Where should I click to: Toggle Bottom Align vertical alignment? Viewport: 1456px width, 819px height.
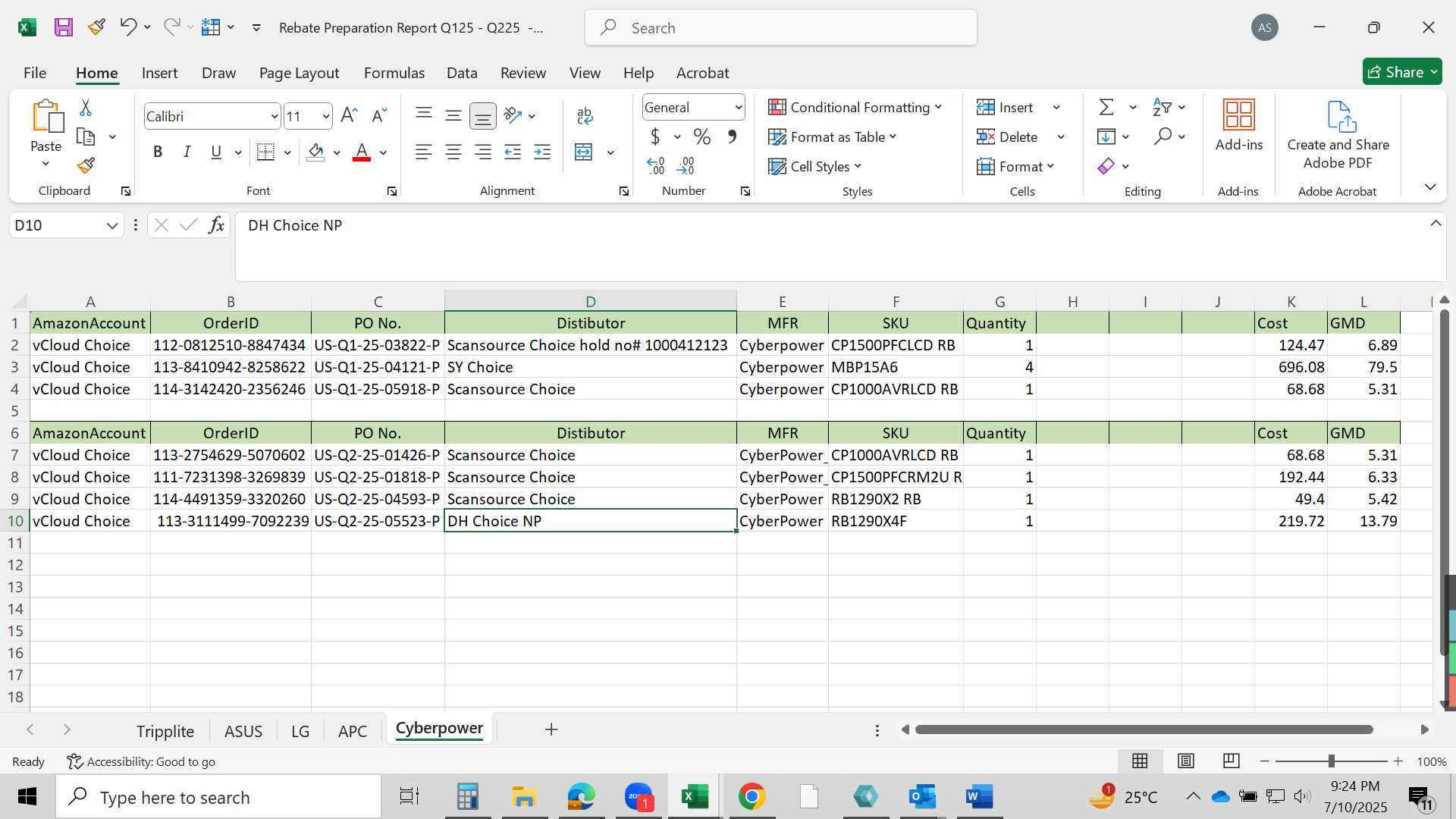tap(483, 116)
